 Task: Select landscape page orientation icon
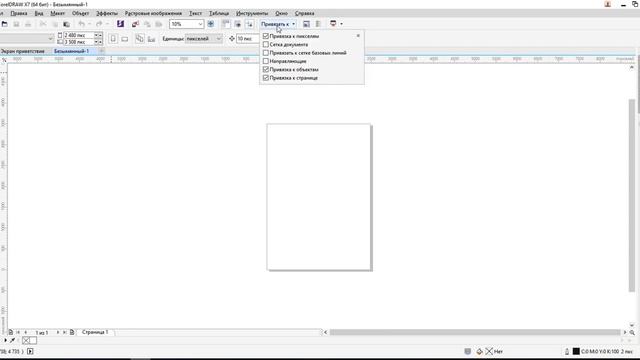(124, 39)
